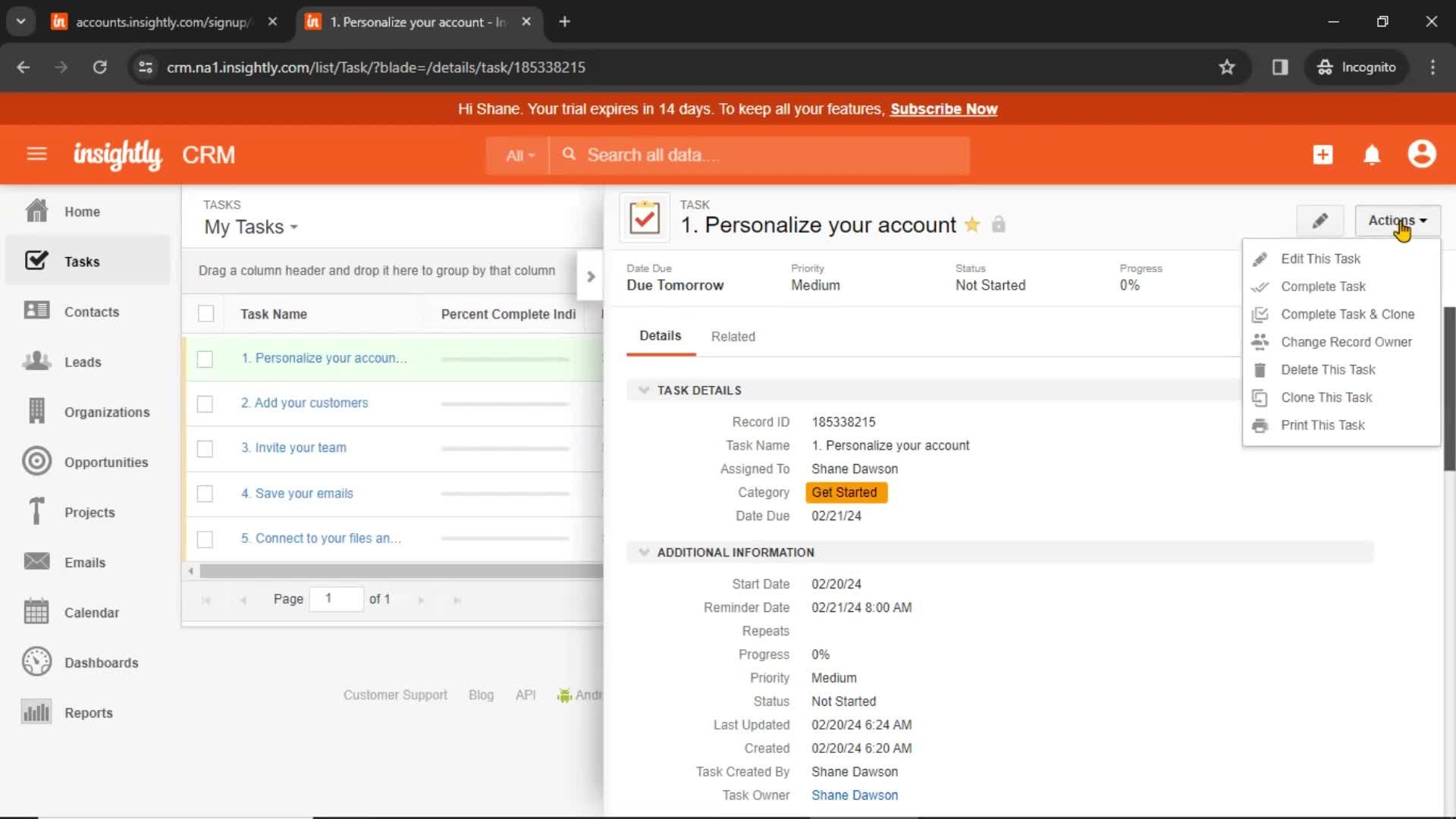This screenshot has width=1456, height=819.
Task: Click the Insightly logo
Action: click(x=118, y=155)
